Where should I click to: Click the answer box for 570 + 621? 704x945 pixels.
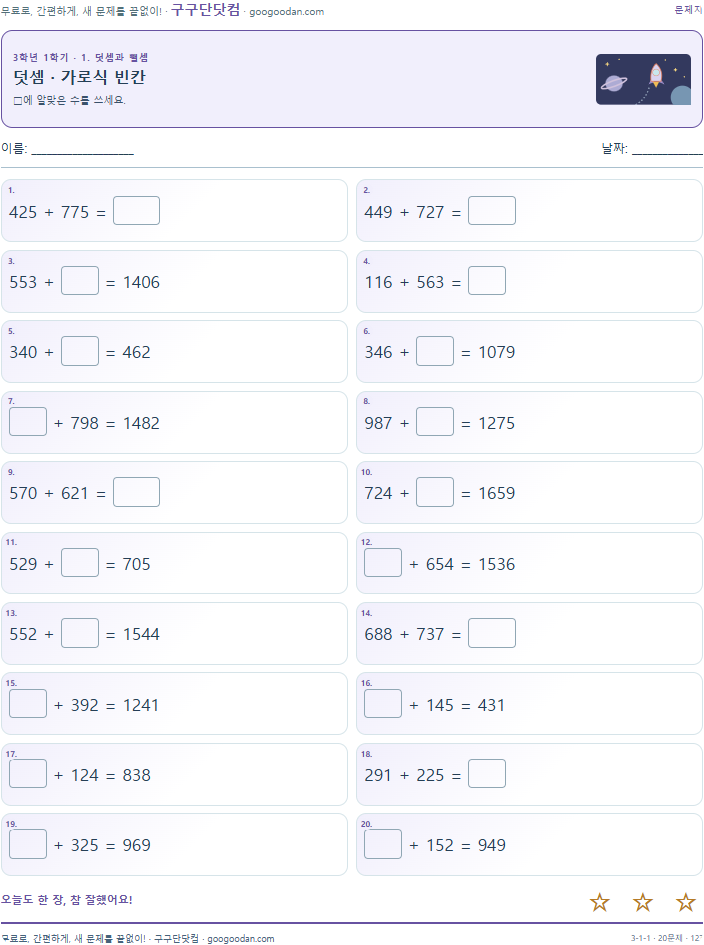coord(136,492)
